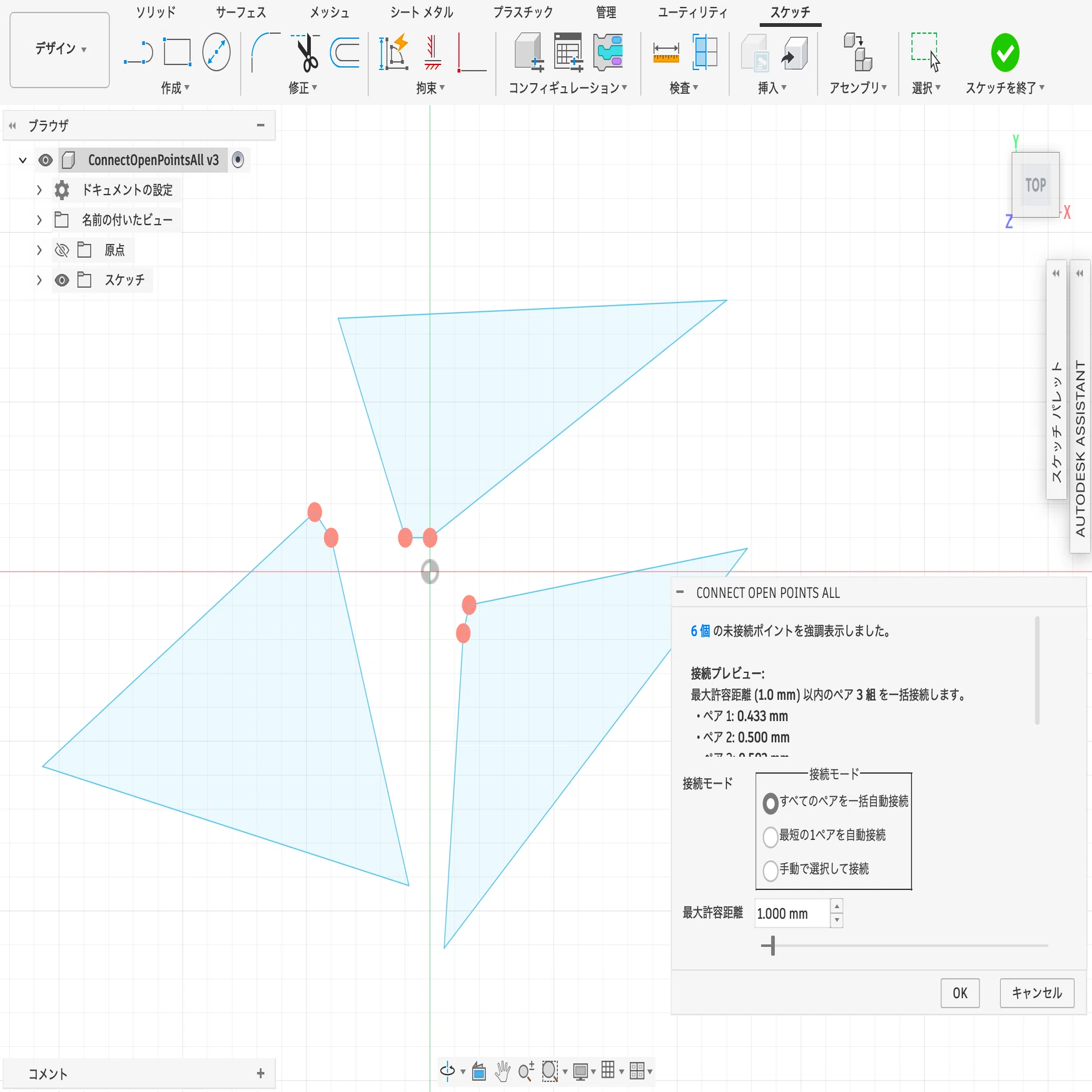Viewport: 1092px width, 1092px height.
Task: Click the Zoom tool icon
Action: pyautogui.click(x=526, y=1071)
